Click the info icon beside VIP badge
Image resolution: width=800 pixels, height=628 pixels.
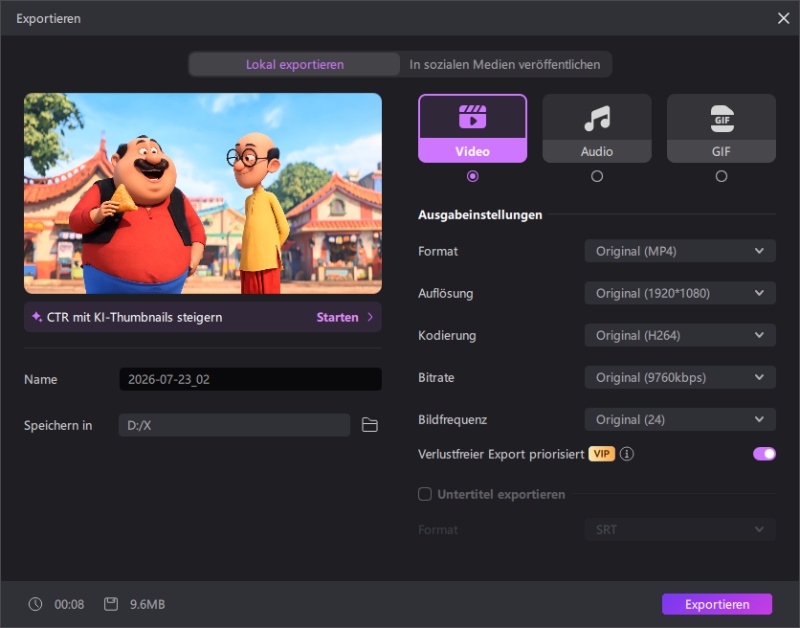coord(627,454)
